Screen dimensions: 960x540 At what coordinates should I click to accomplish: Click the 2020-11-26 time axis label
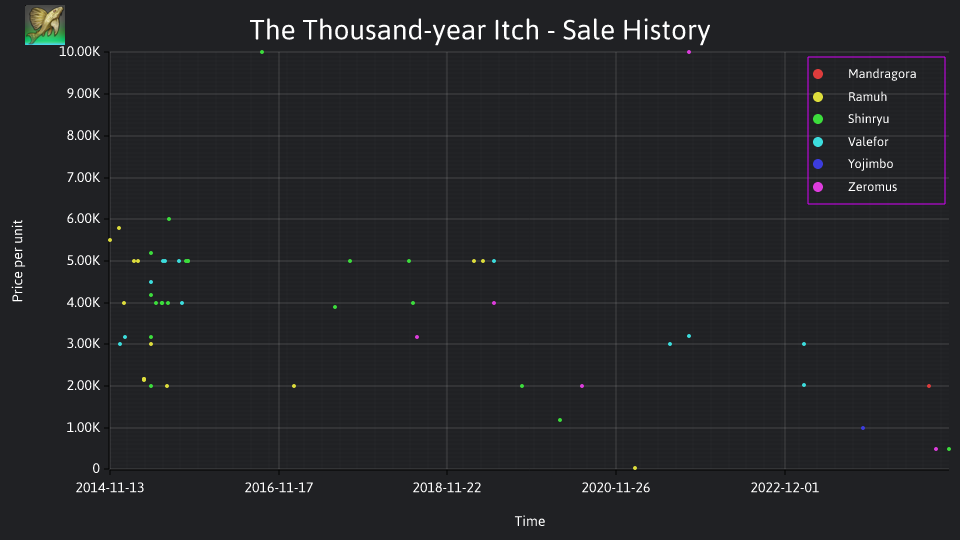point(615,488)
